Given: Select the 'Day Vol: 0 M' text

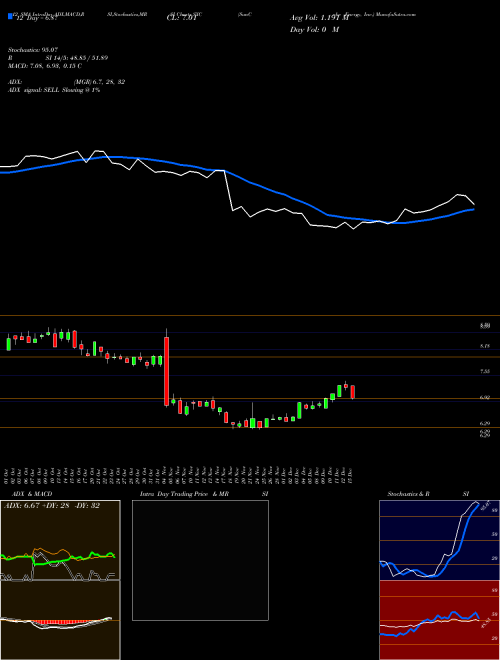Looking at the screenshot, I should coord(314,30).
